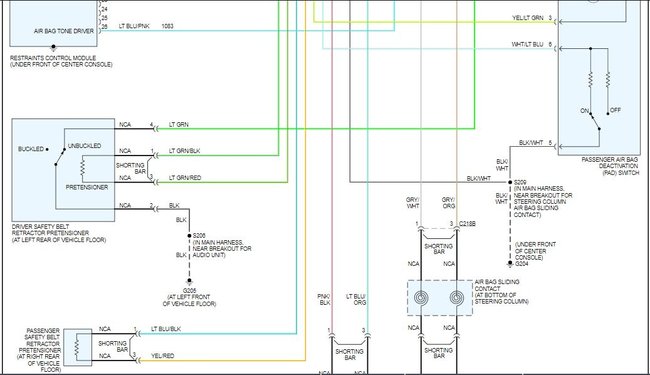Viewport: 650px width, 375px height.
Task: Select splice label S208
Action: (199, 235)
